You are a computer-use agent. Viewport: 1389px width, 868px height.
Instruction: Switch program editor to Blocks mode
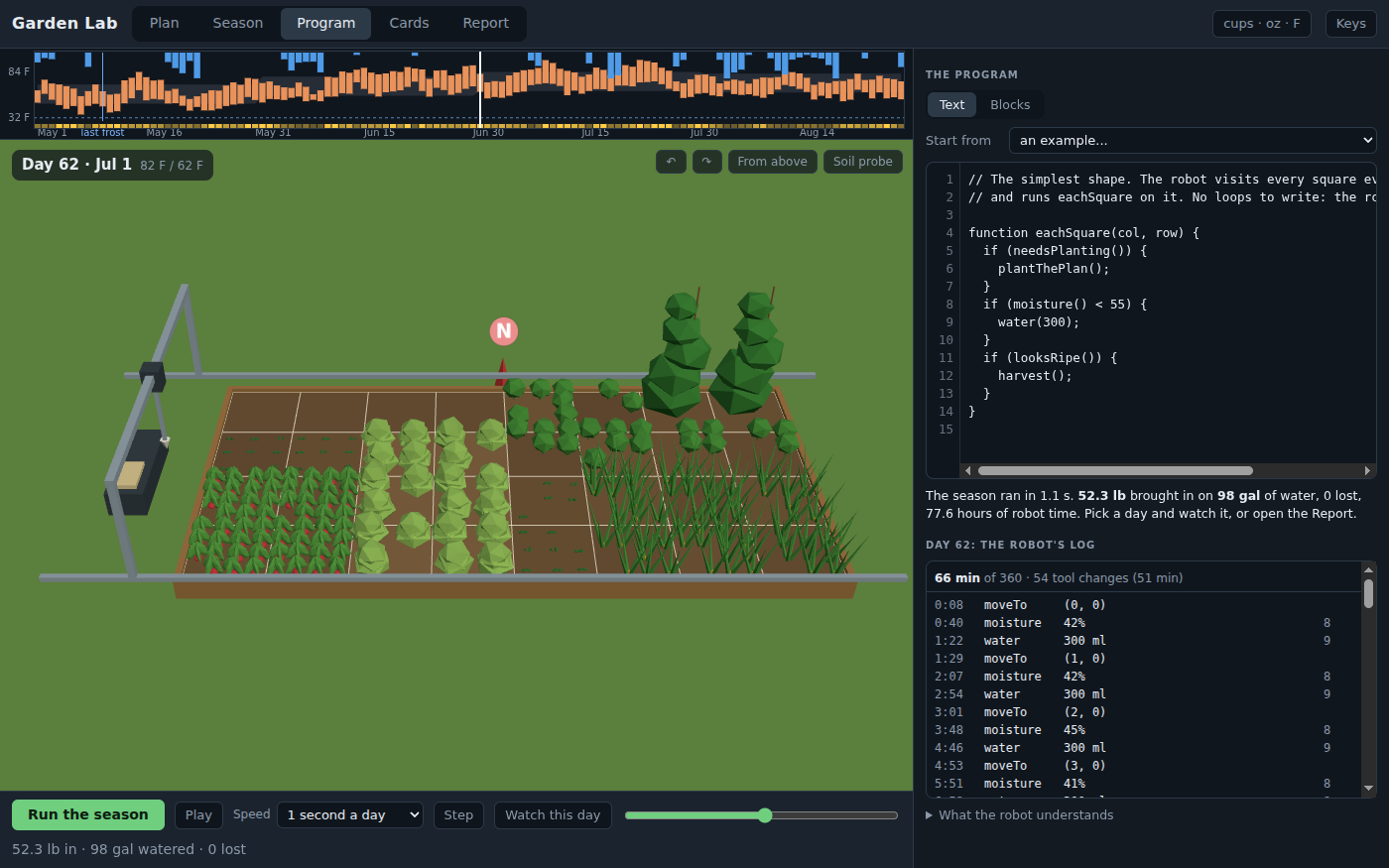click(x=1010, y=104)
